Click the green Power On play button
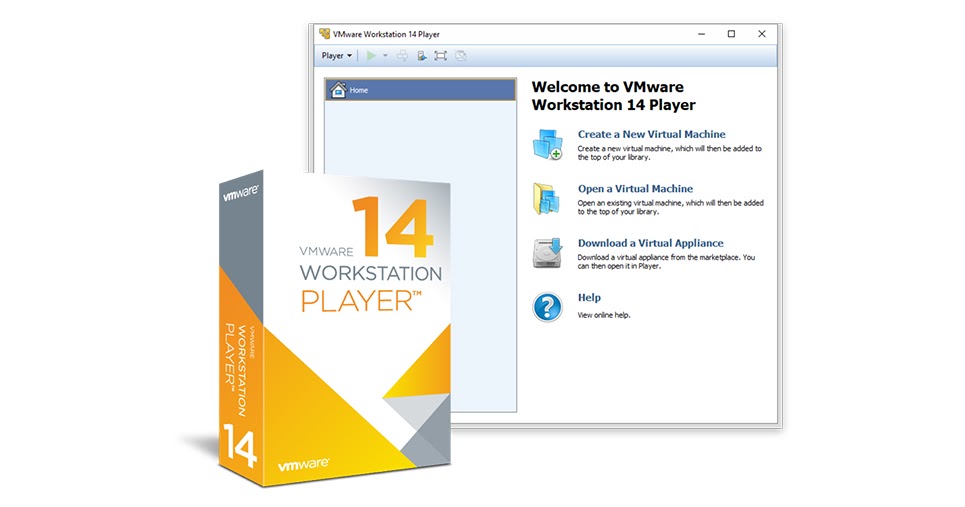 click(x=371, y=55)
